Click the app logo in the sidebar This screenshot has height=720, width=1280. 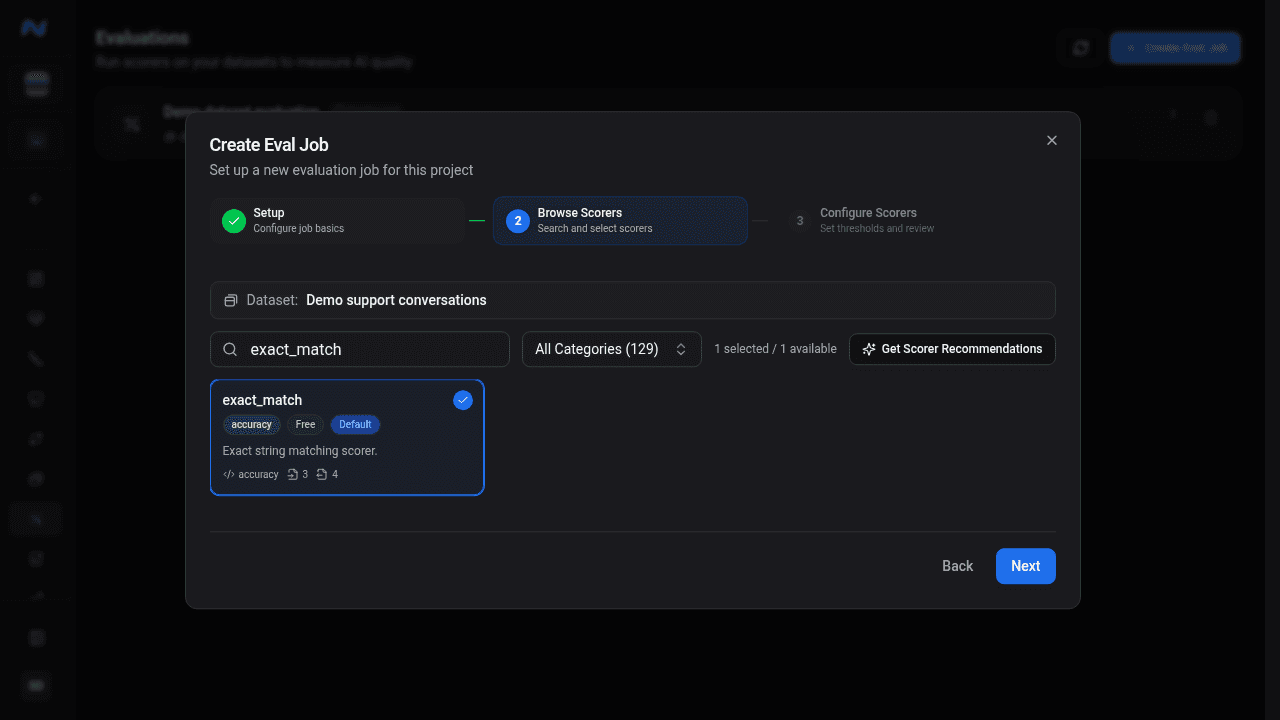click(35, 29)
